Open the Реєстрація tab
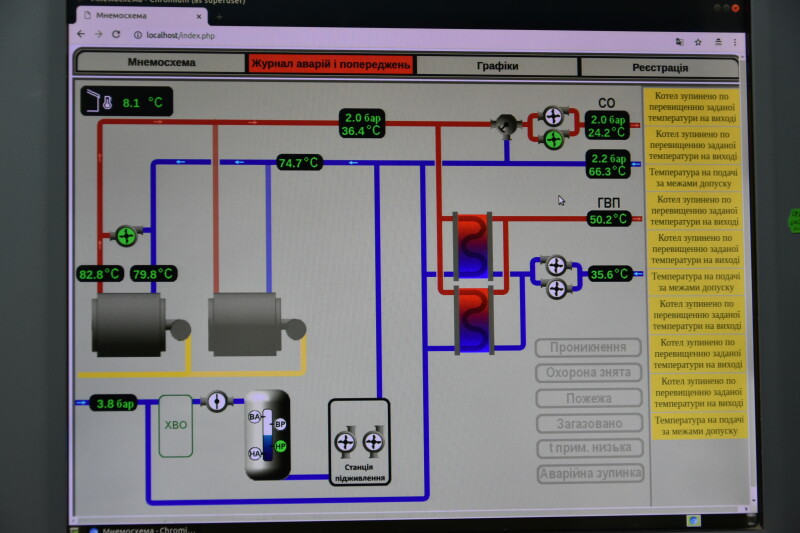This screenshot has width=800, height=533. [660, 67]
